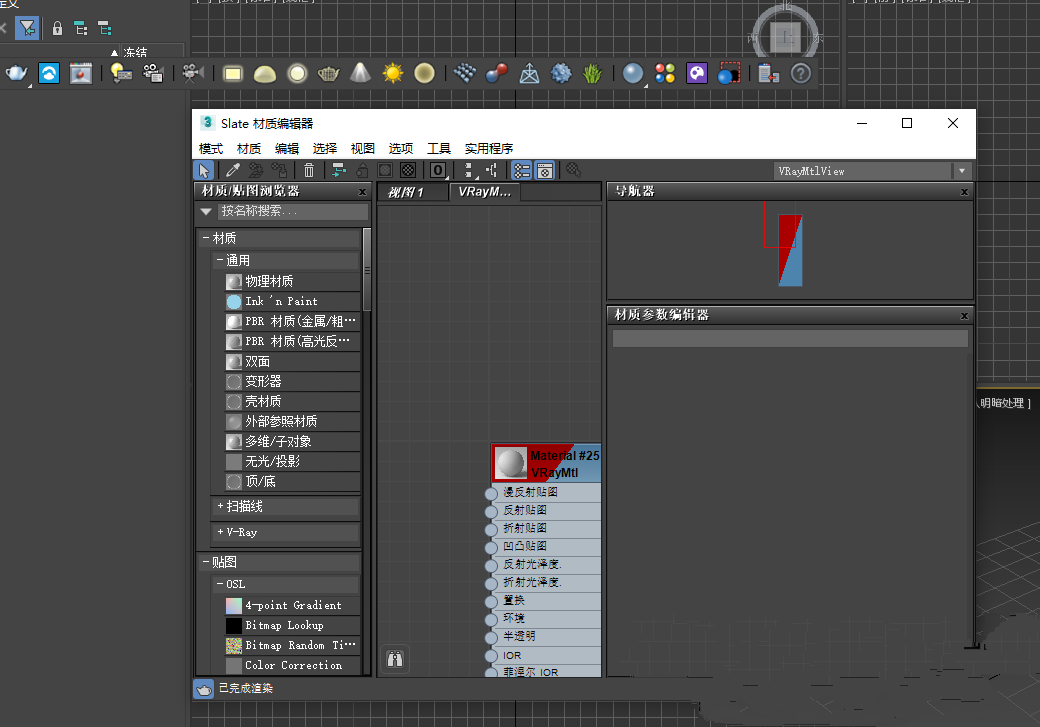This screenshot has height=727, width=1040.
Task: Click the Material #25 node preview thumbnail
Action: coord(511,462)
